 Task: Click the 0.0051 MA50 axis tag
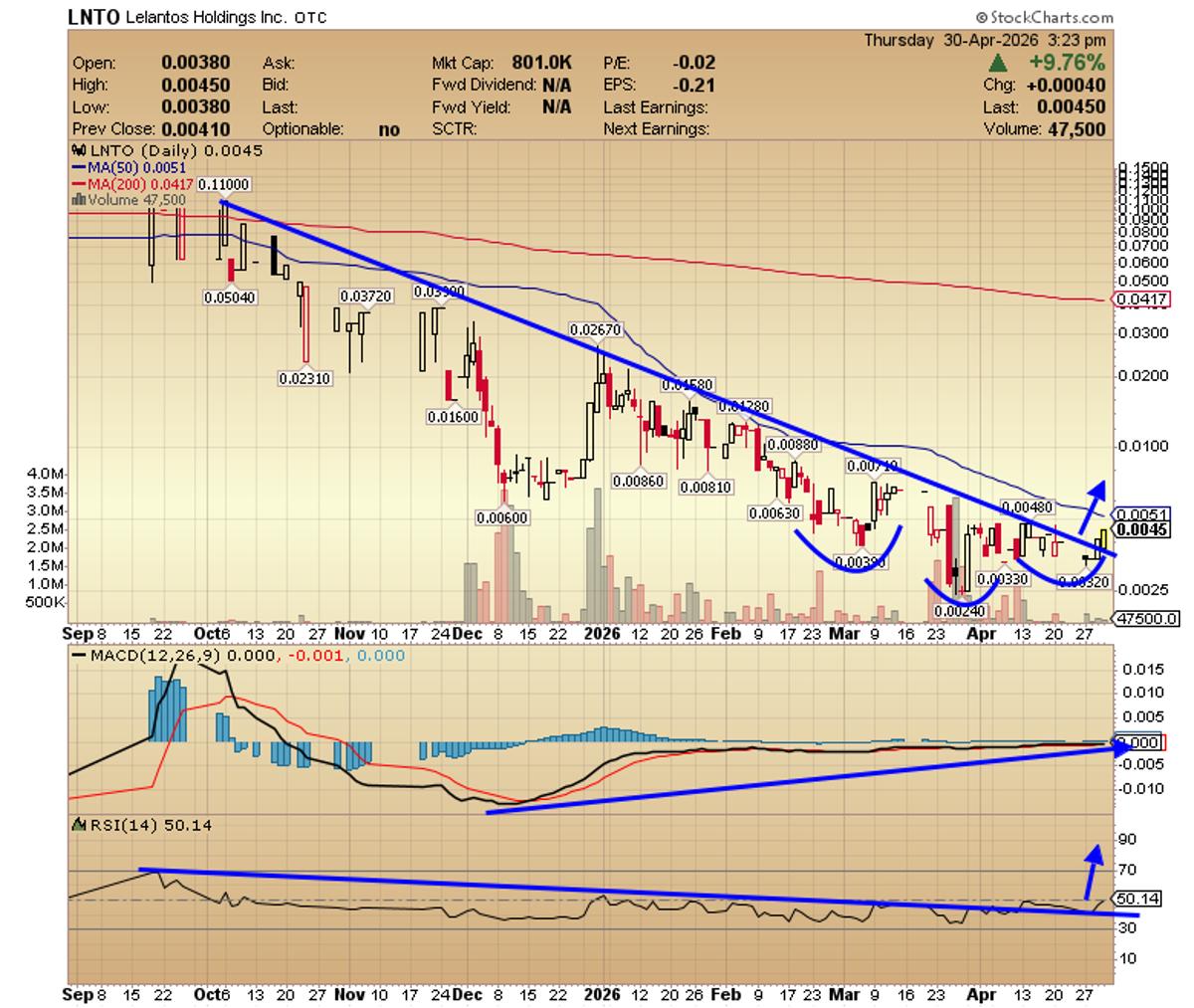(1142, 514)
